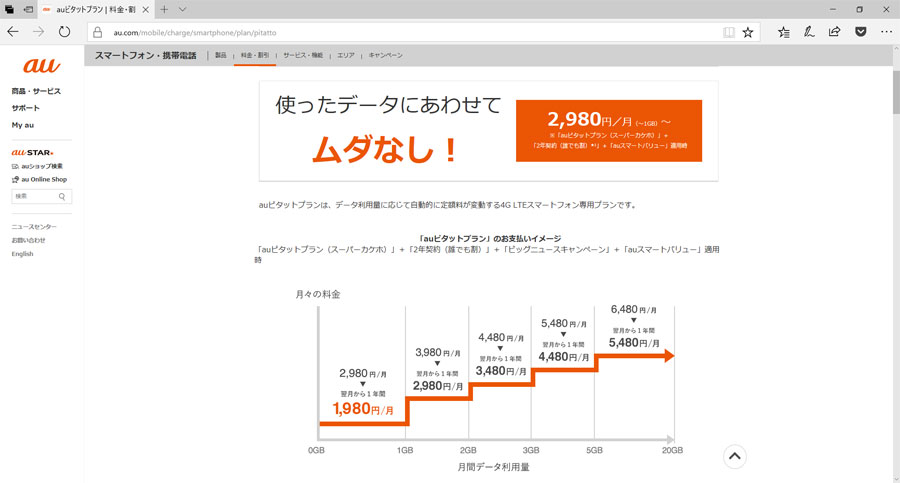Add page to favorites with star icon

click(x=747, y=33)
